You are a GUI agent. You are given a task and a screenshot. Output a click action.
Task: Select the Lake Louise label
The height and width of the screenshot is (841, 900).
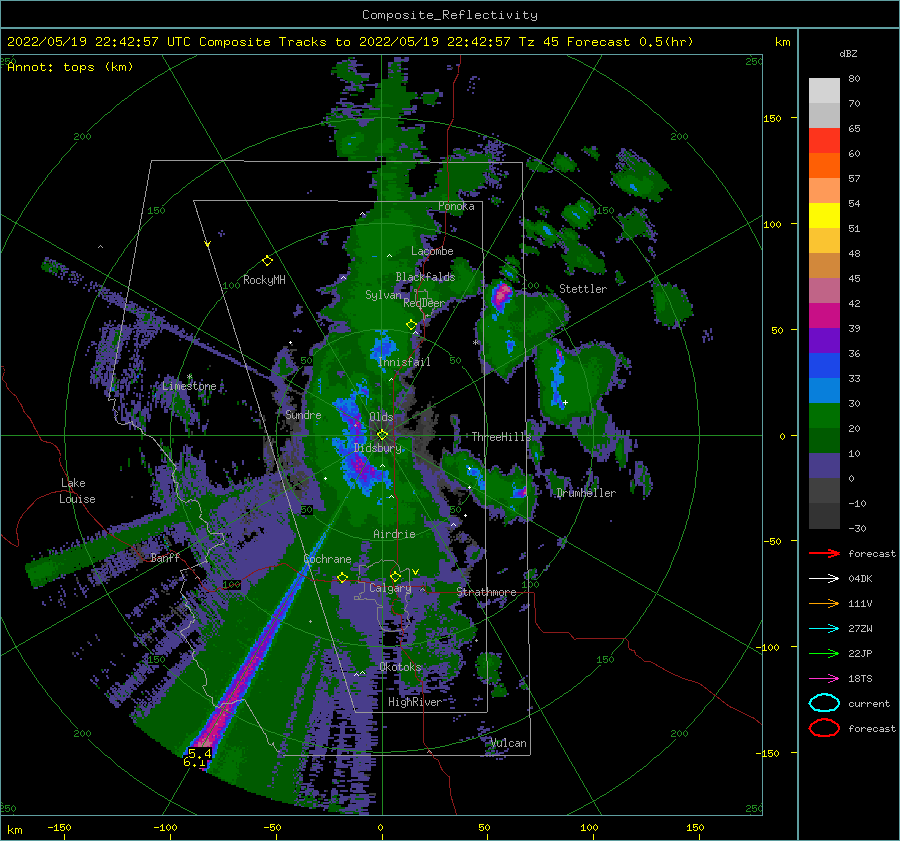click(x=77, y=491)
